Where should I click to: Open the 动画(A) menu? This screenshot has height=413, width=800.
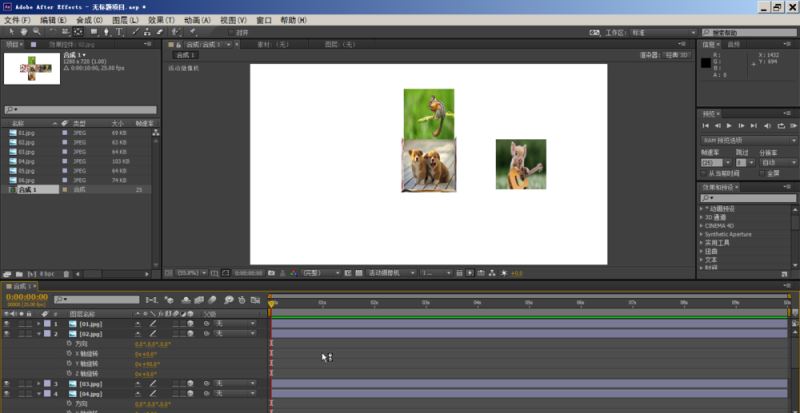(197, 20)
